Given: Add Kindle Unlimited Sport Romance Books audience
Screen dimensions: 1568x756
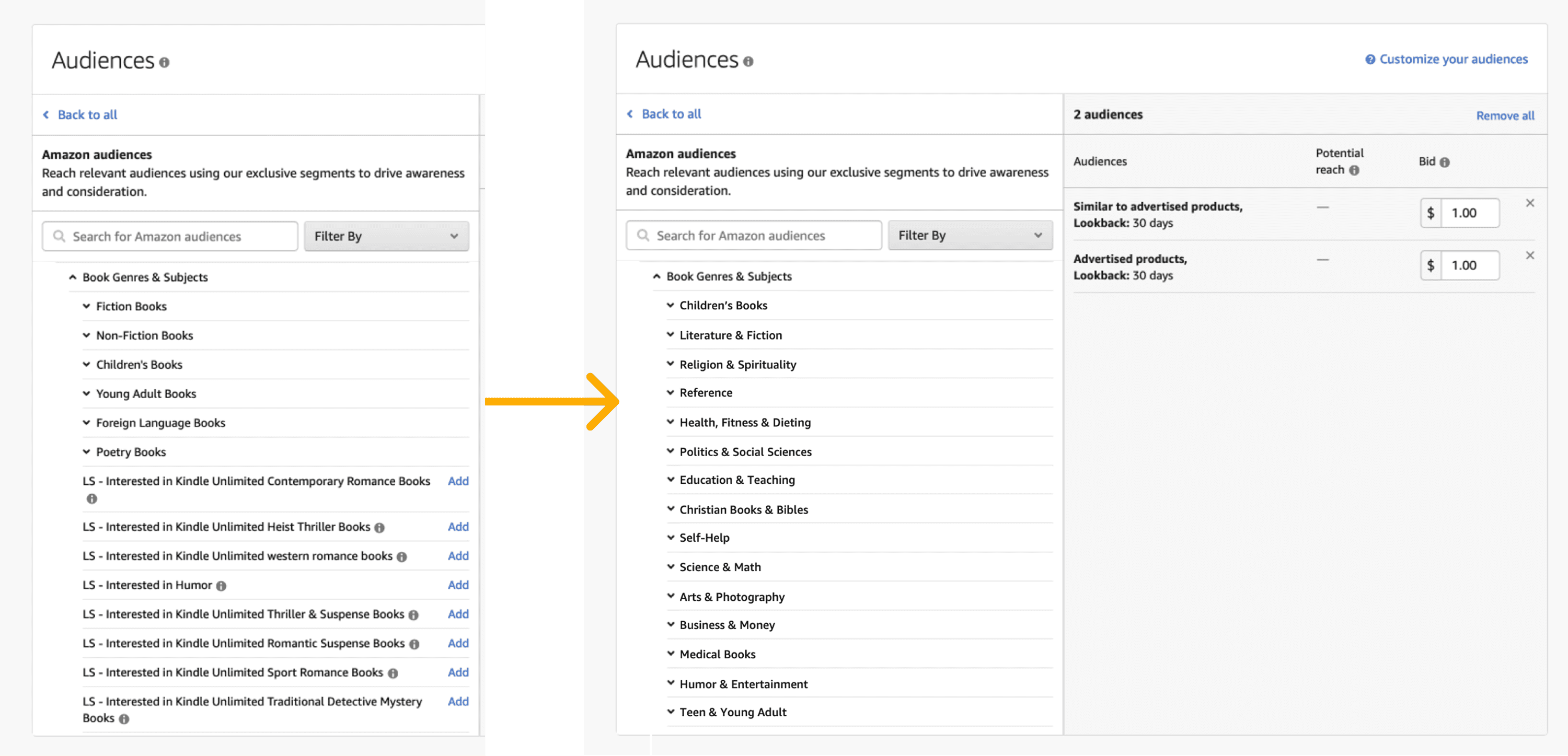Looking at the screenshot, I should click(458, 672).
